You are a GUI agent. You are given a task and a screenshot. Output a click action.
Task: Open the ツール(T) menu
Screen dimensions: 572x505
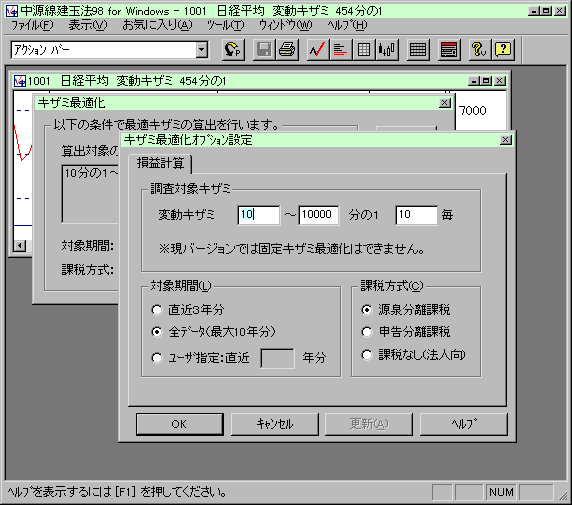(x=225, y=25)
